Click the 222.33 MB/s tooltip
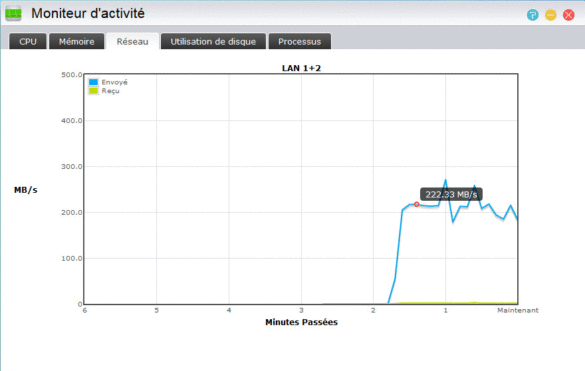Viewport: 585px width, 371px height. 451,194
